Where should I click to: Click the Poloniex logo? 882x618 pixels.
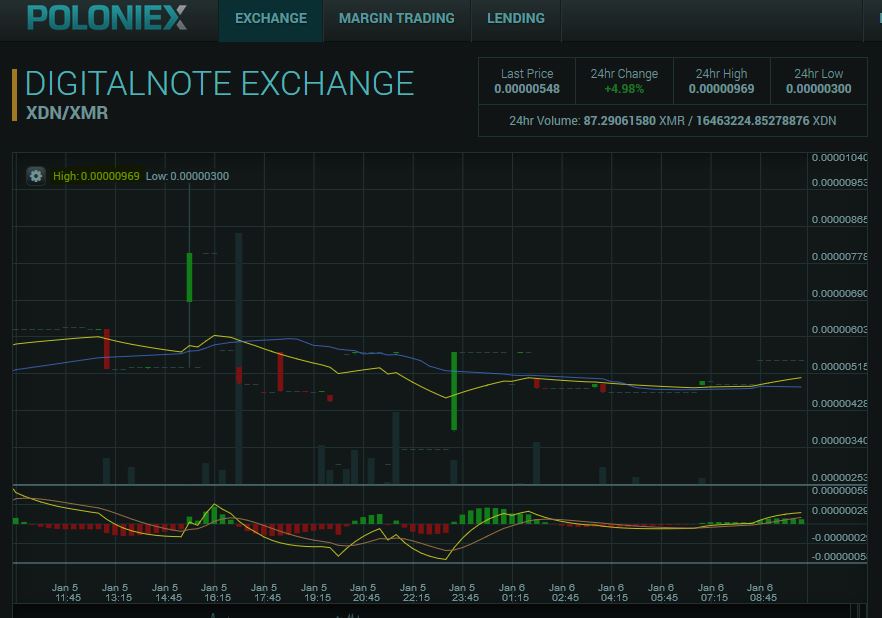pyautogui.click(x=107, y=17)
